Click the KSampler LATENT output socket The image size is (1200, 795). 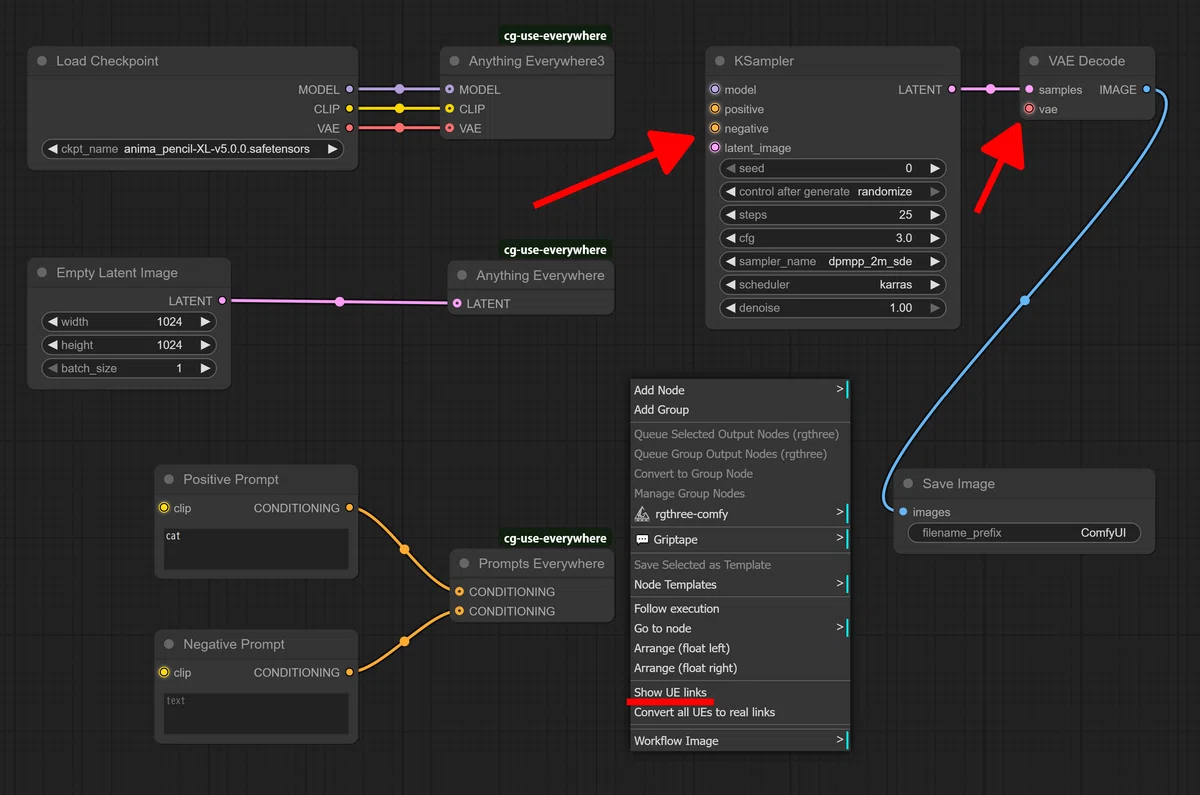coord(951,89)
